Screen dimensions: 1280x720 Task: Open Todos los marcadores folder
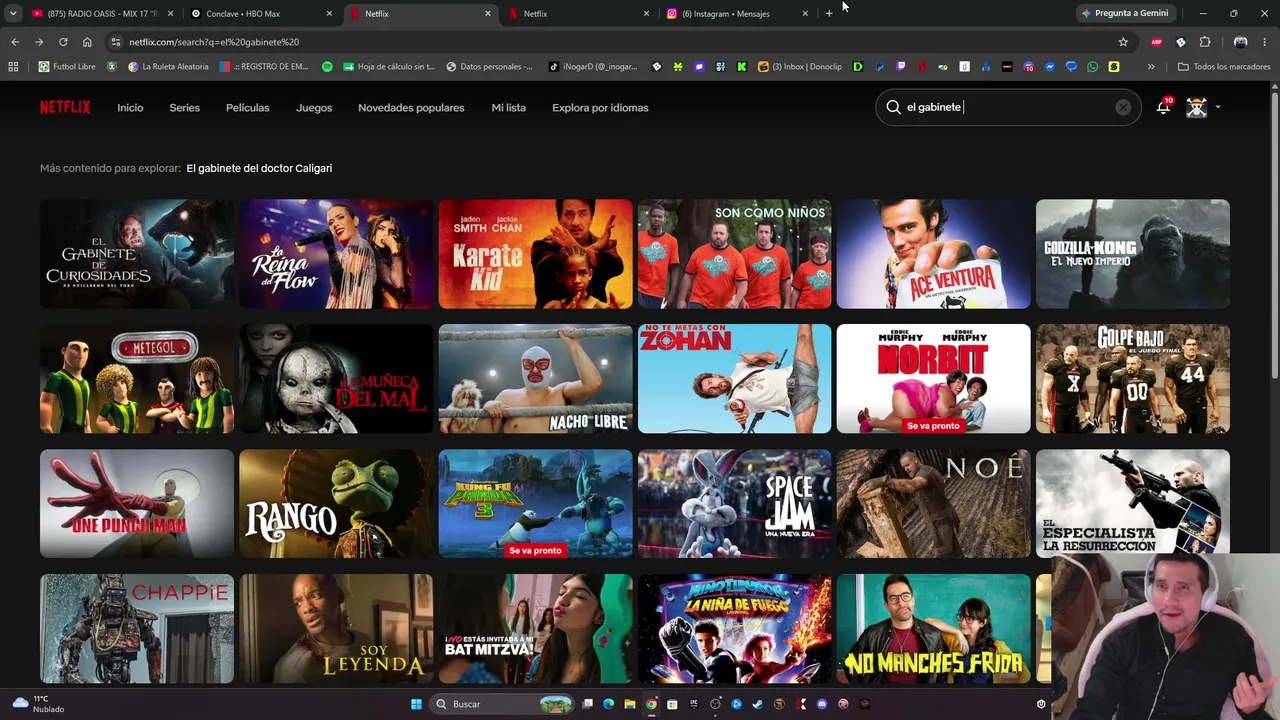[1224, 67]
